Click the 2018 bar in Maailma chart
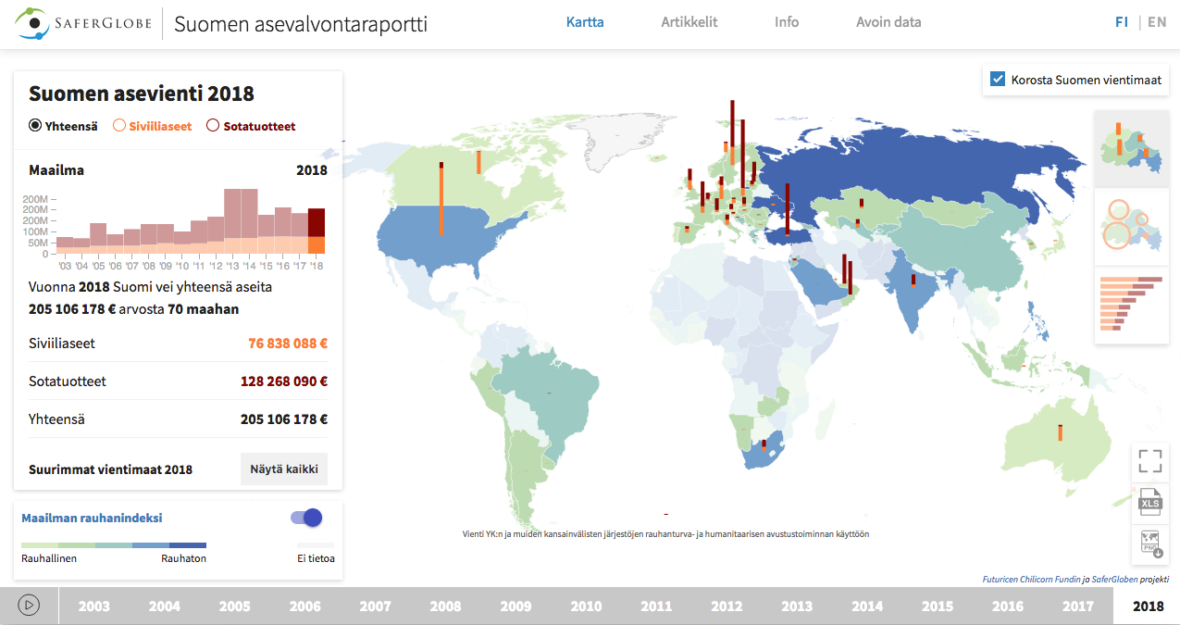 [316, 231]
